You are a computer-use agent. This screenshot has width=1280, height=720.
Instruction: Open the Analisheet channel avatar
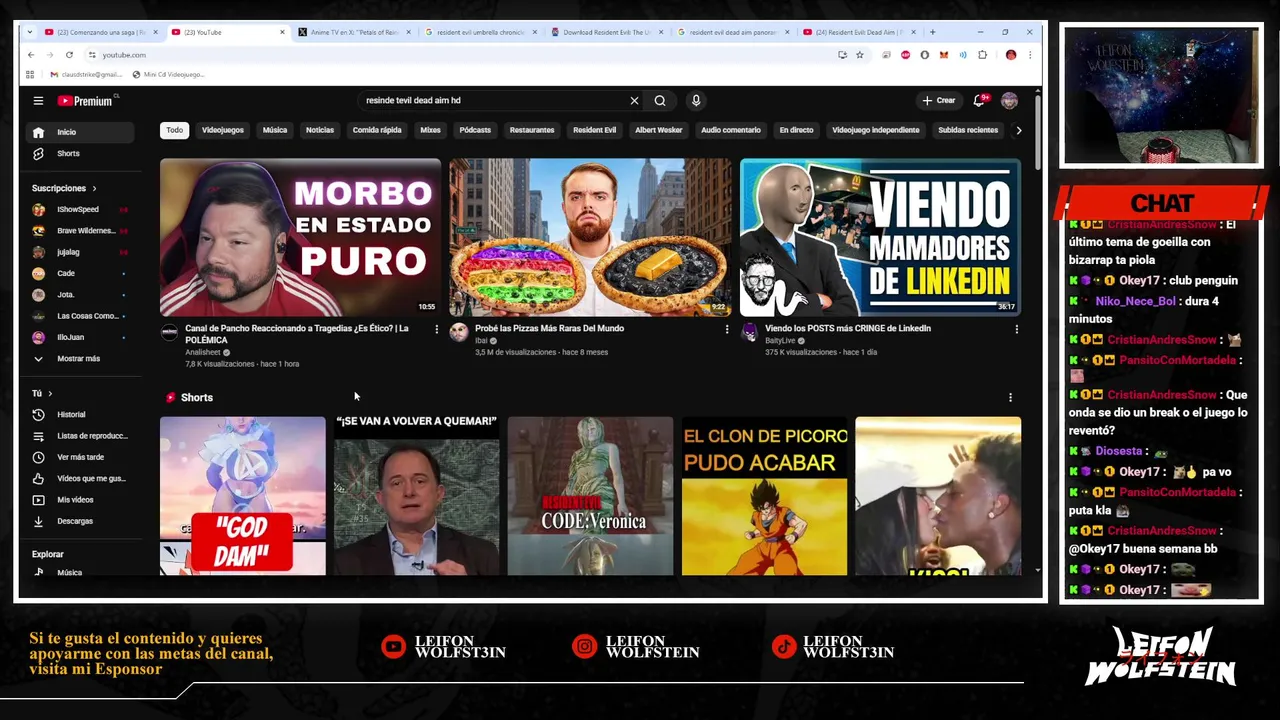(x=169, y=333)
